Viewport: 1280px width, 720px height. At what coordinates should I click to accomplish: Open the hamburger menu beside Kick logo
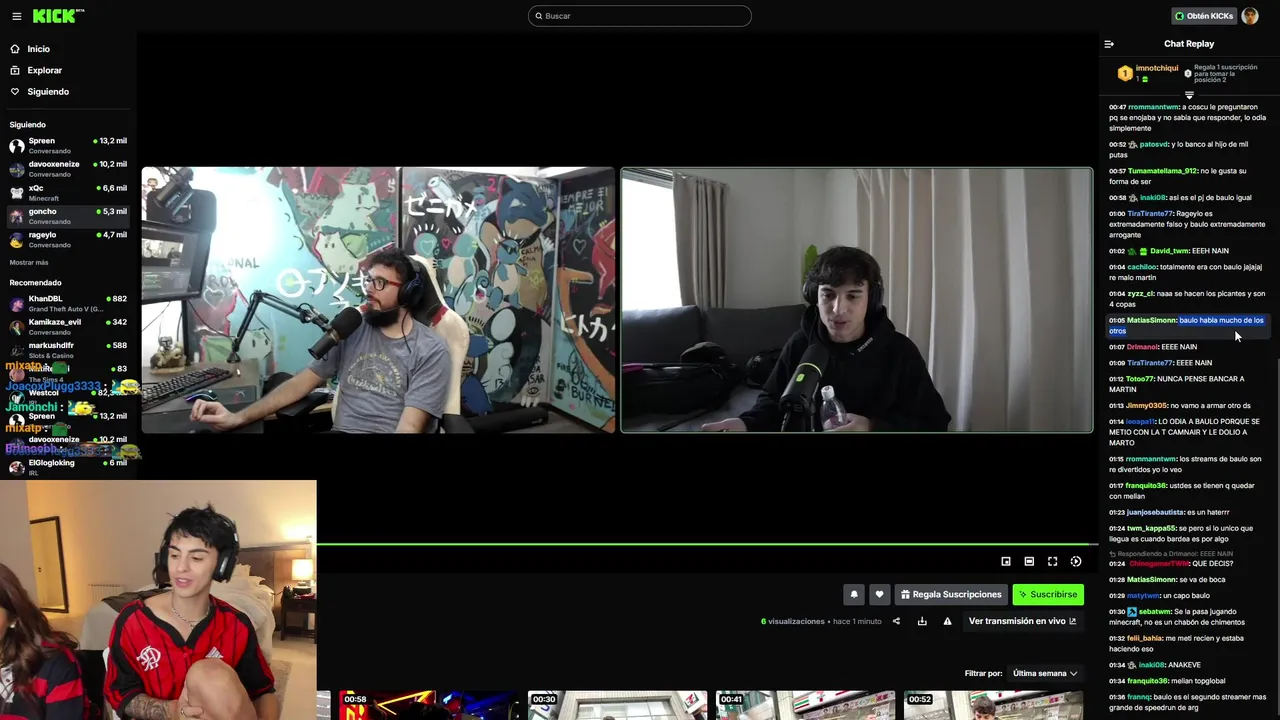(16, 16)
